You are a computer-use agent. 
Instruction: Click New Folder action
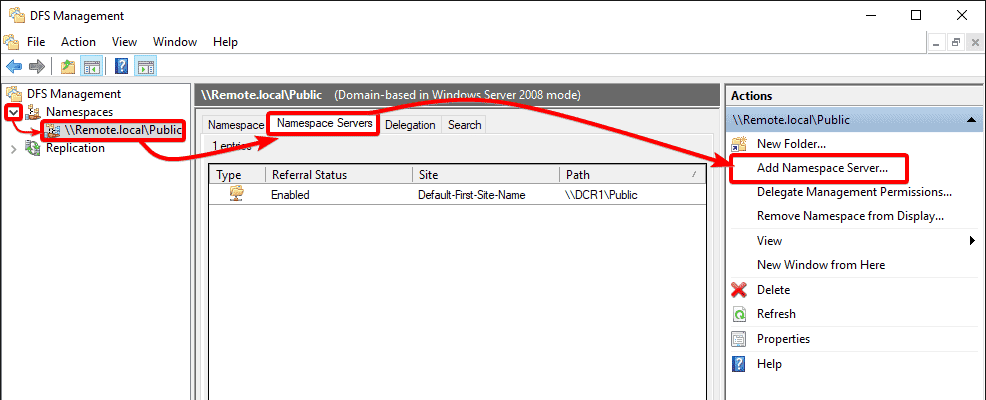tap(791, 143)
